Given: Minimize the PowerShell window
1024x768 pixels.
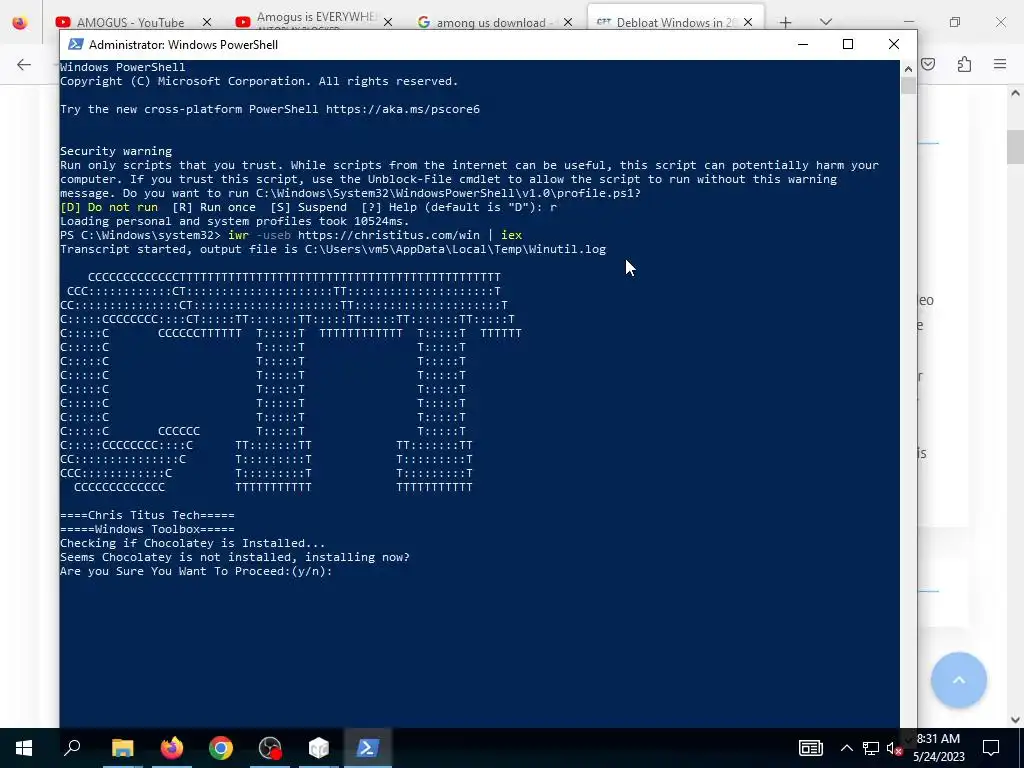Looking at the screenshot, I should pyautogui.click(x=803, y=44).
